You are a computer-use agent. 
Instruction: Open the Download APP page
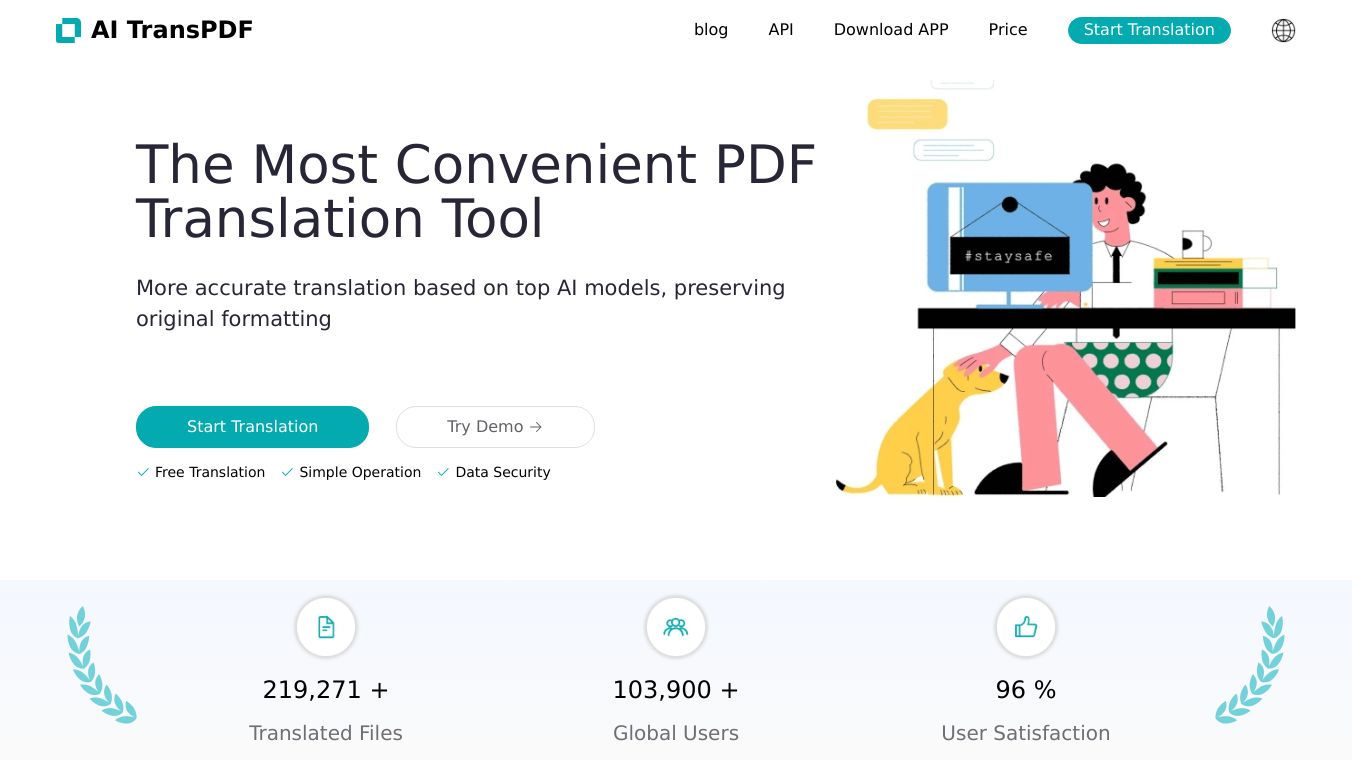pyautogui.click(x=891, y=30)
